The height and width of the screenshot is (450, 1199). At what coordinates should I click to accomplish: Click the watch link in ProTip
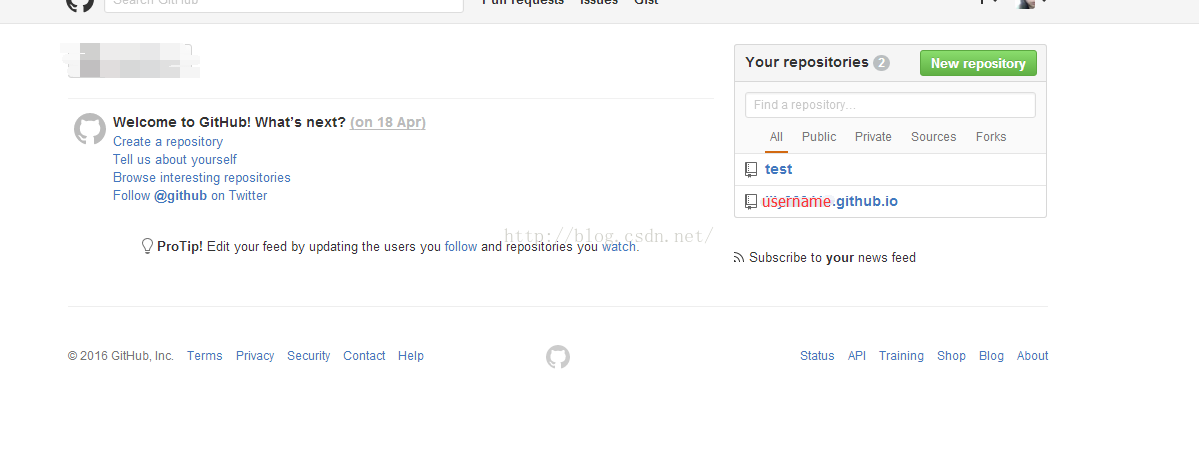click(x=619, y=246)
